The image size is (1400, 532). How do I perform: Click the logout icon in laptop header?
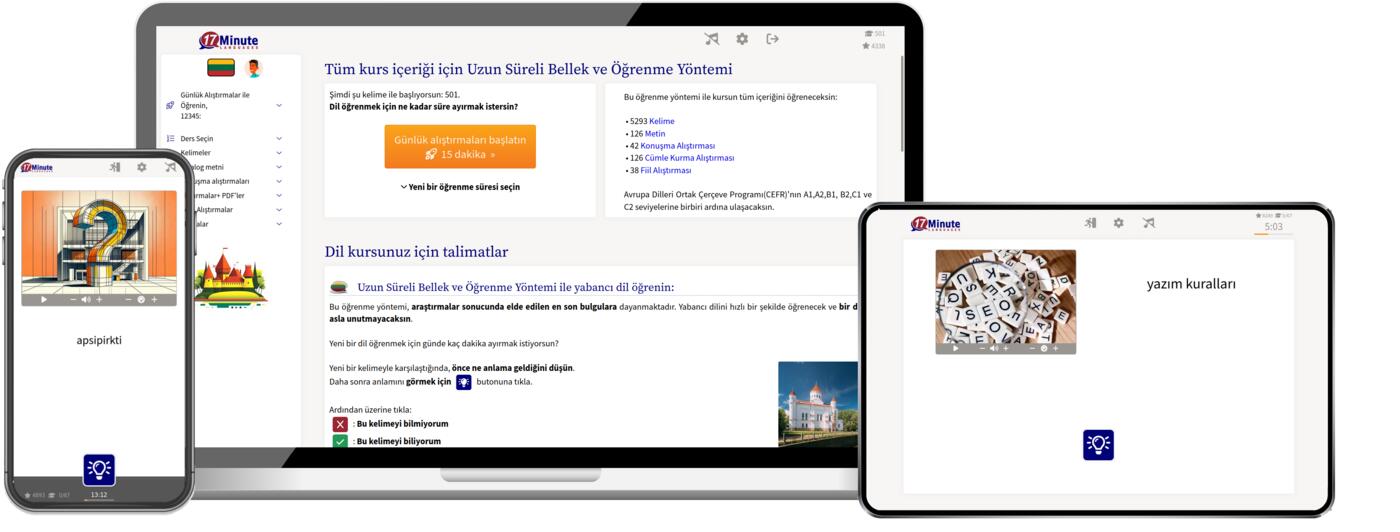[772, 39]
